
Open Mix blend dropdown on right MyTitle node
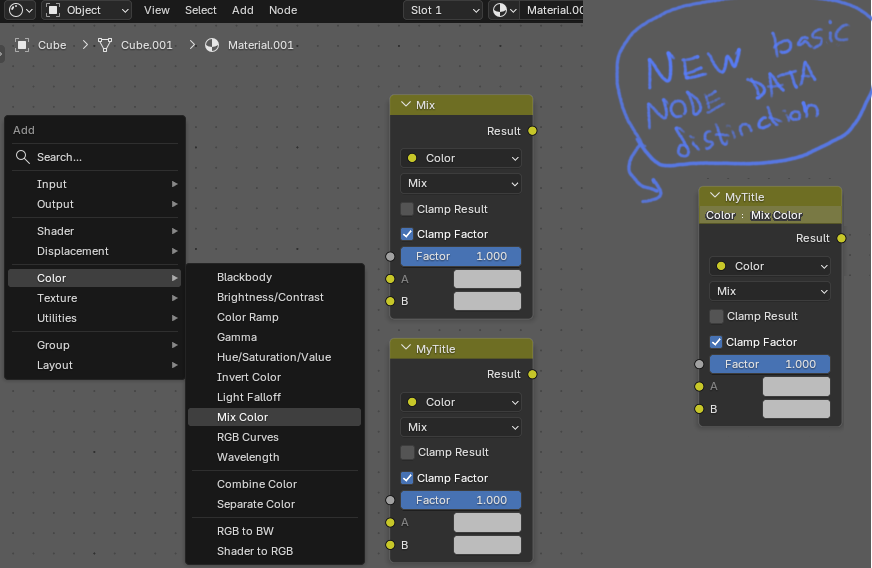pos(770,292)
